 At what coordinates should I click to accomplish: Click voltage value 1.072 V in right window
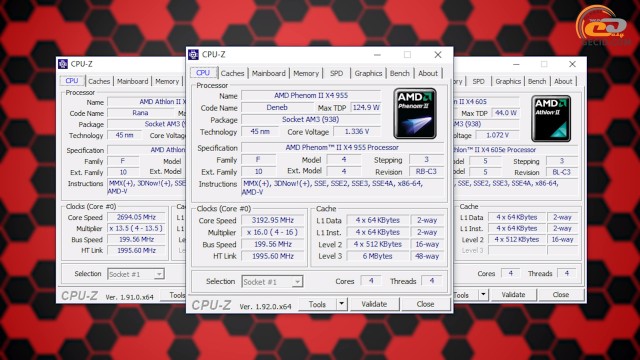point(498,135)
